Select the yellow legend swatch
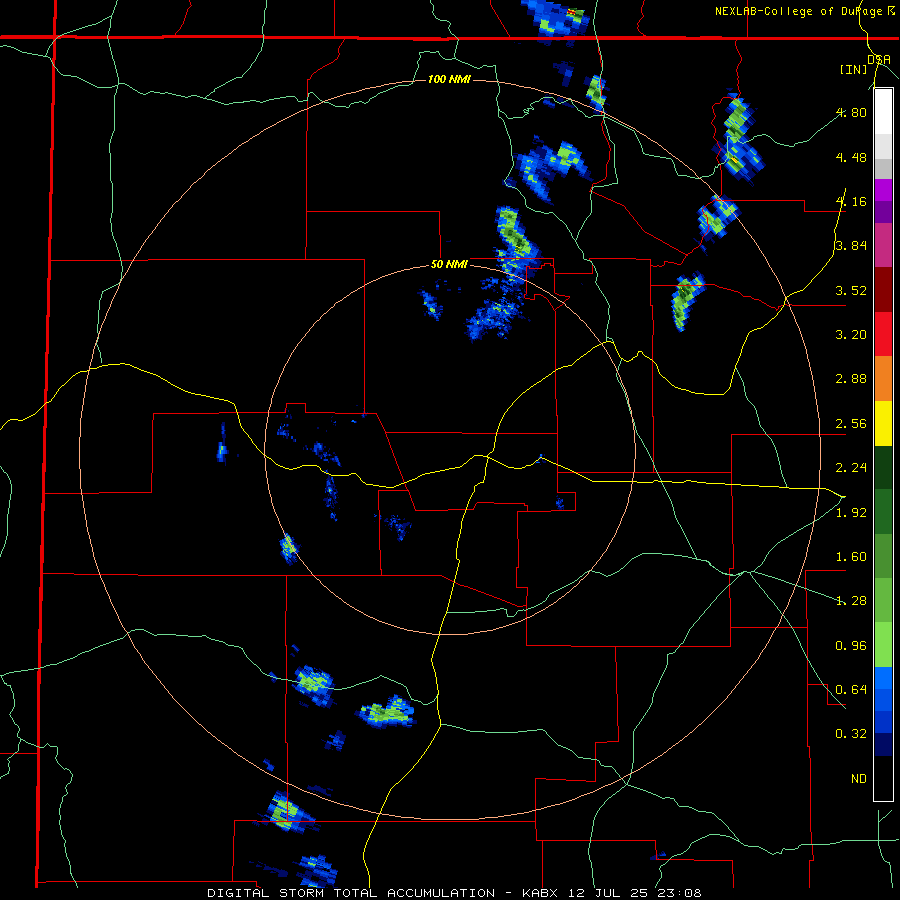900x900 pixels. 883,423
